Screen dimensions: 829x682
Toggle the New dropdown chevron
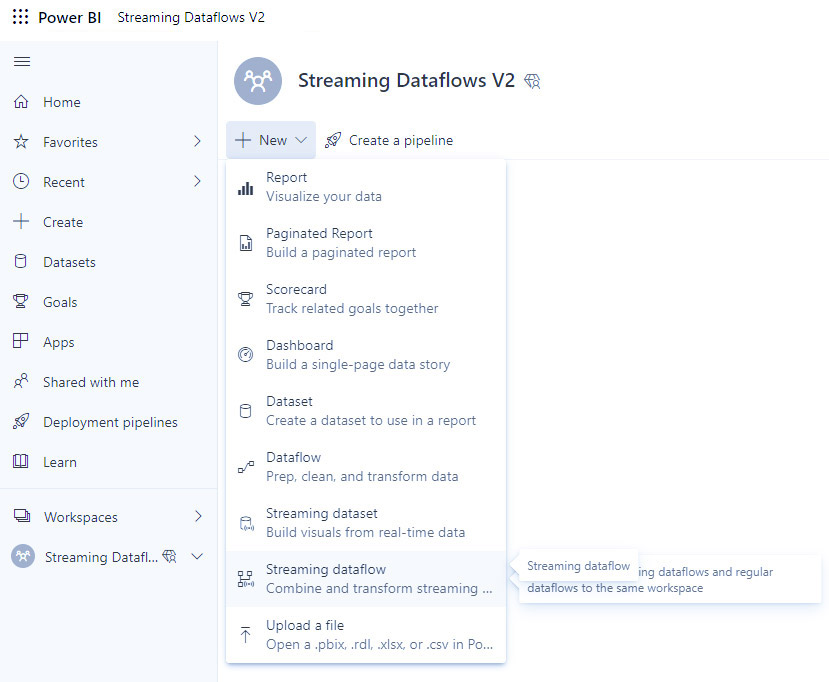pos(301,140)
